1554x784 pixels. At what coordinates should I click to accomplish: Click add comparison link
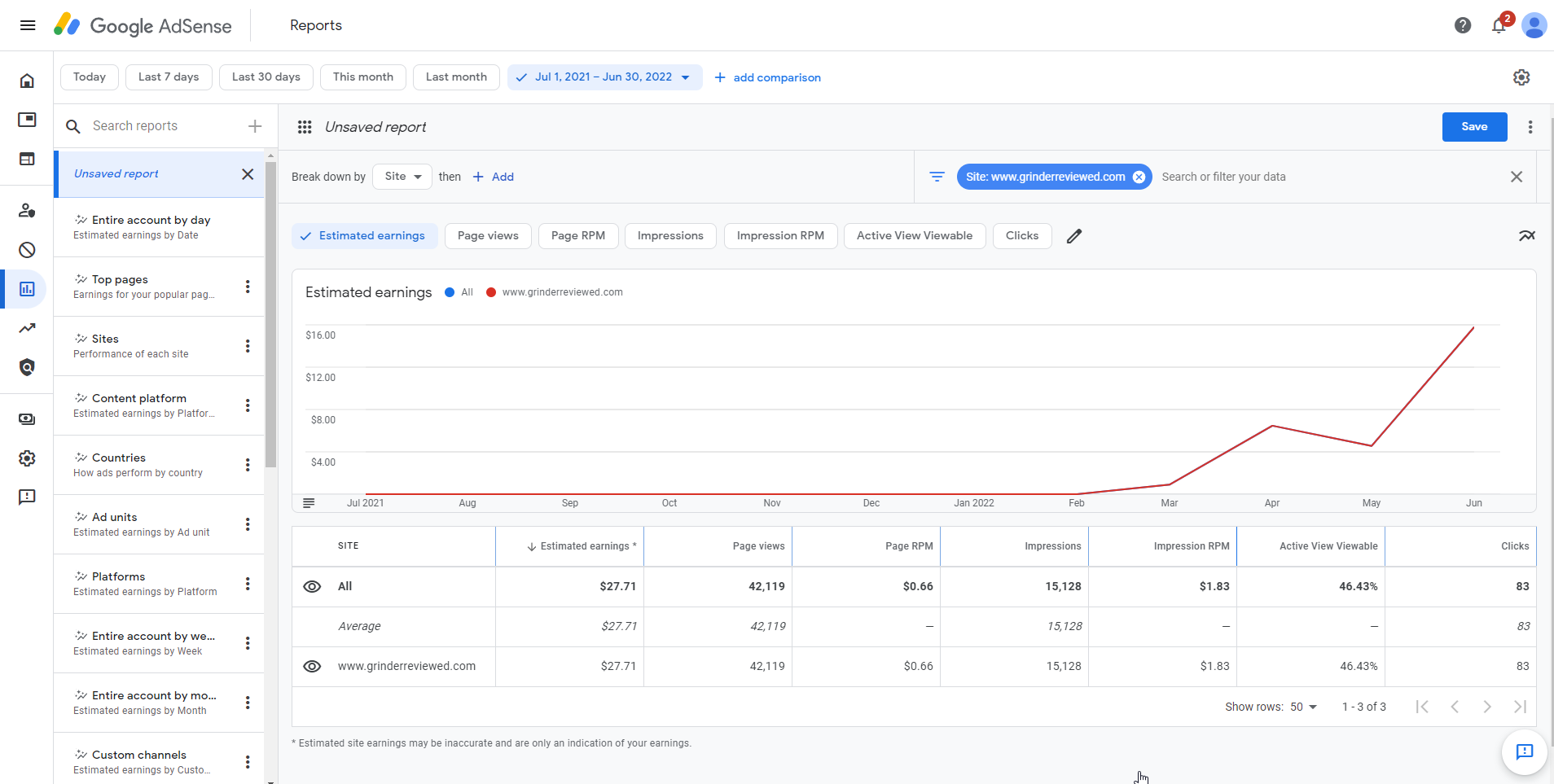point(767,77)
